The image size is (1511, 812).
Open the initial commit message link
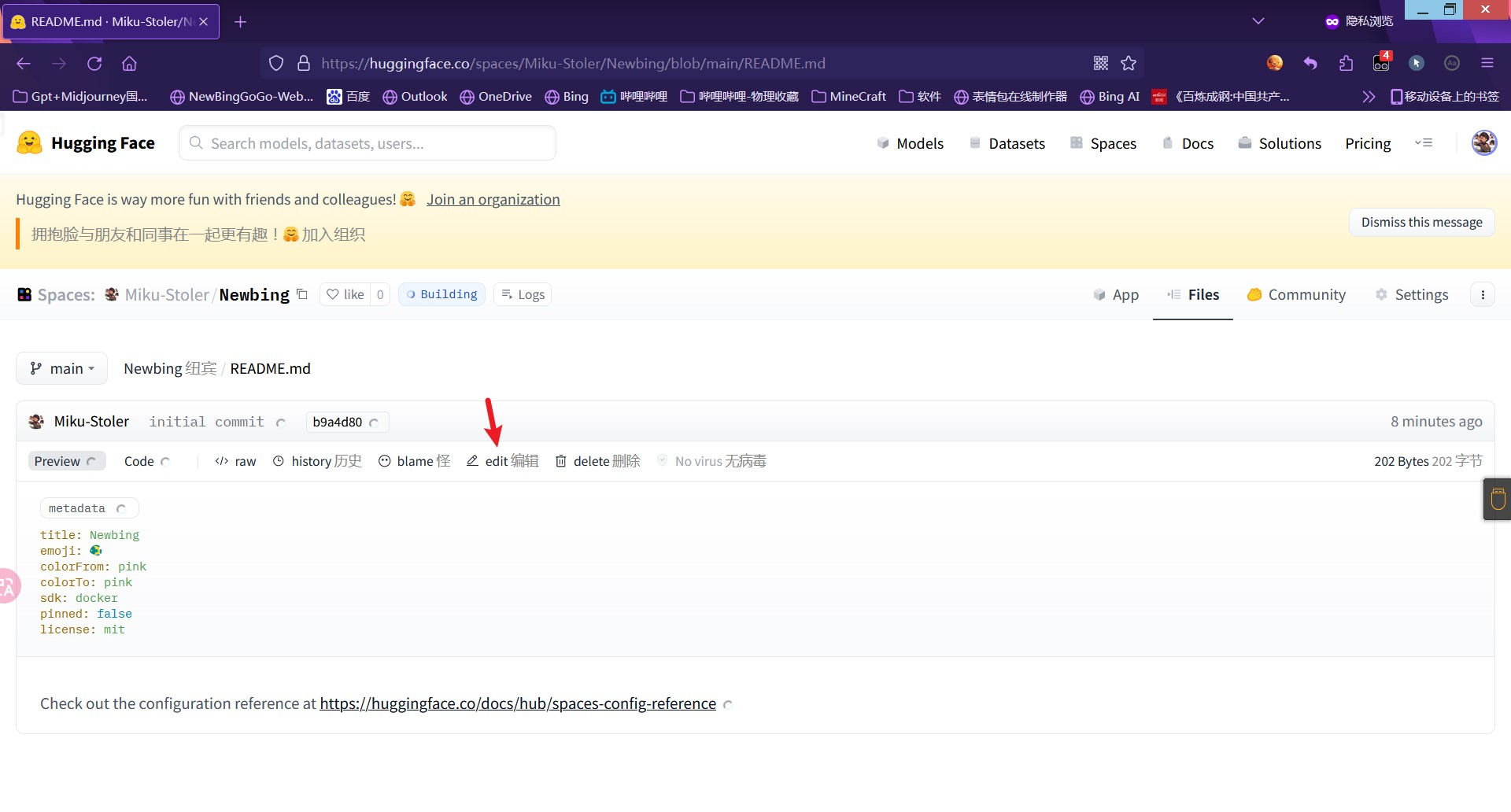[x=207, y=422]
